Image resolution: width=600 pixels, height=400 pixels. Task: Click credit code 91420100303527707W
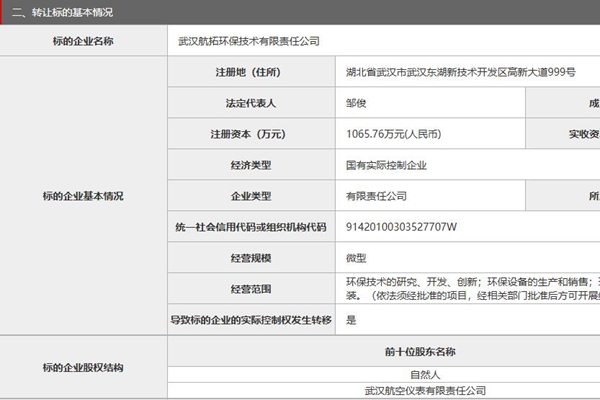pos(400,227)
